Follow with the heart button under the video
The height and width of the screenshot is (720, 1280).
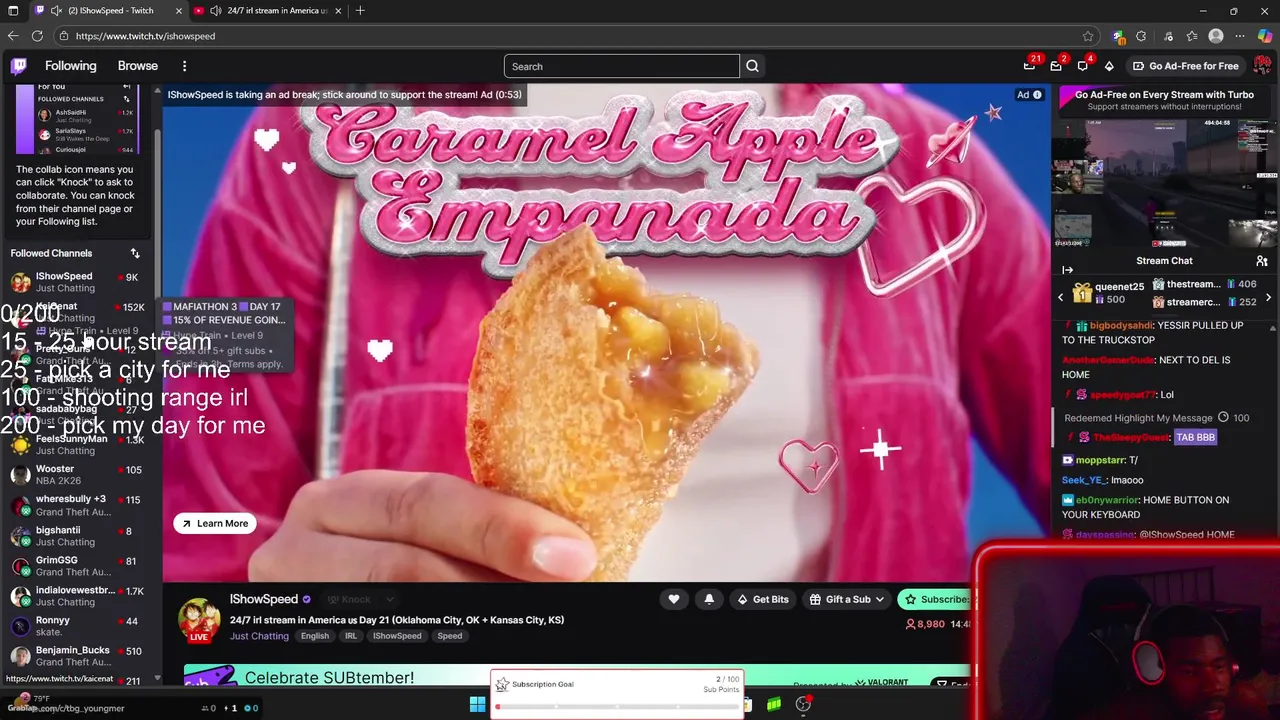click(x=674, y=599)
